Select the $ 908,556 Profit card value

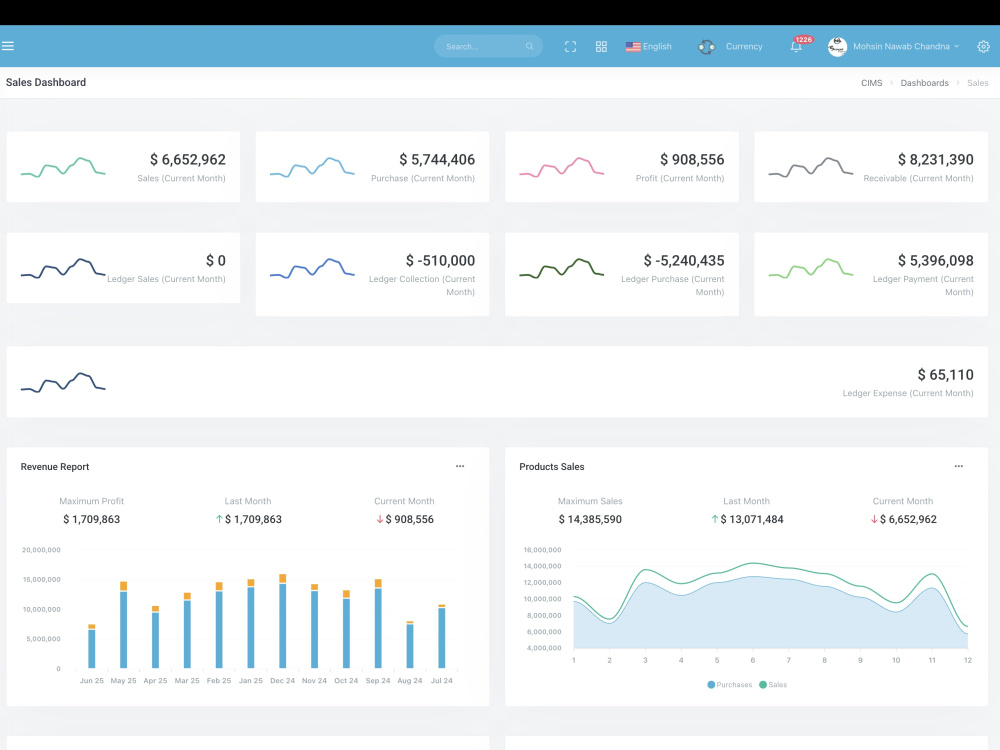coord(692,159)
